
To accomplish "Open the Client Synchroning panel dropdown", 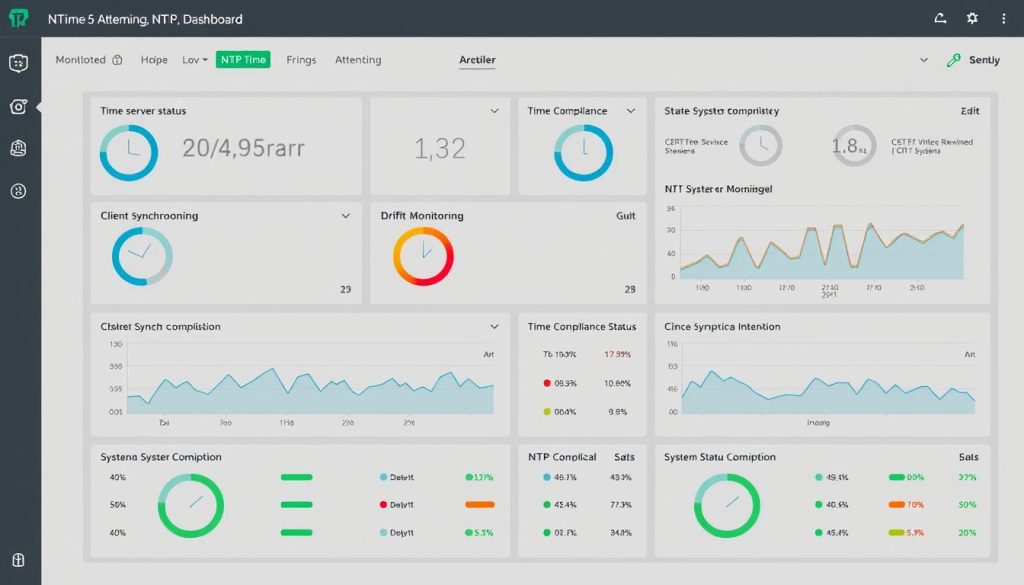I will click(345, 215).
